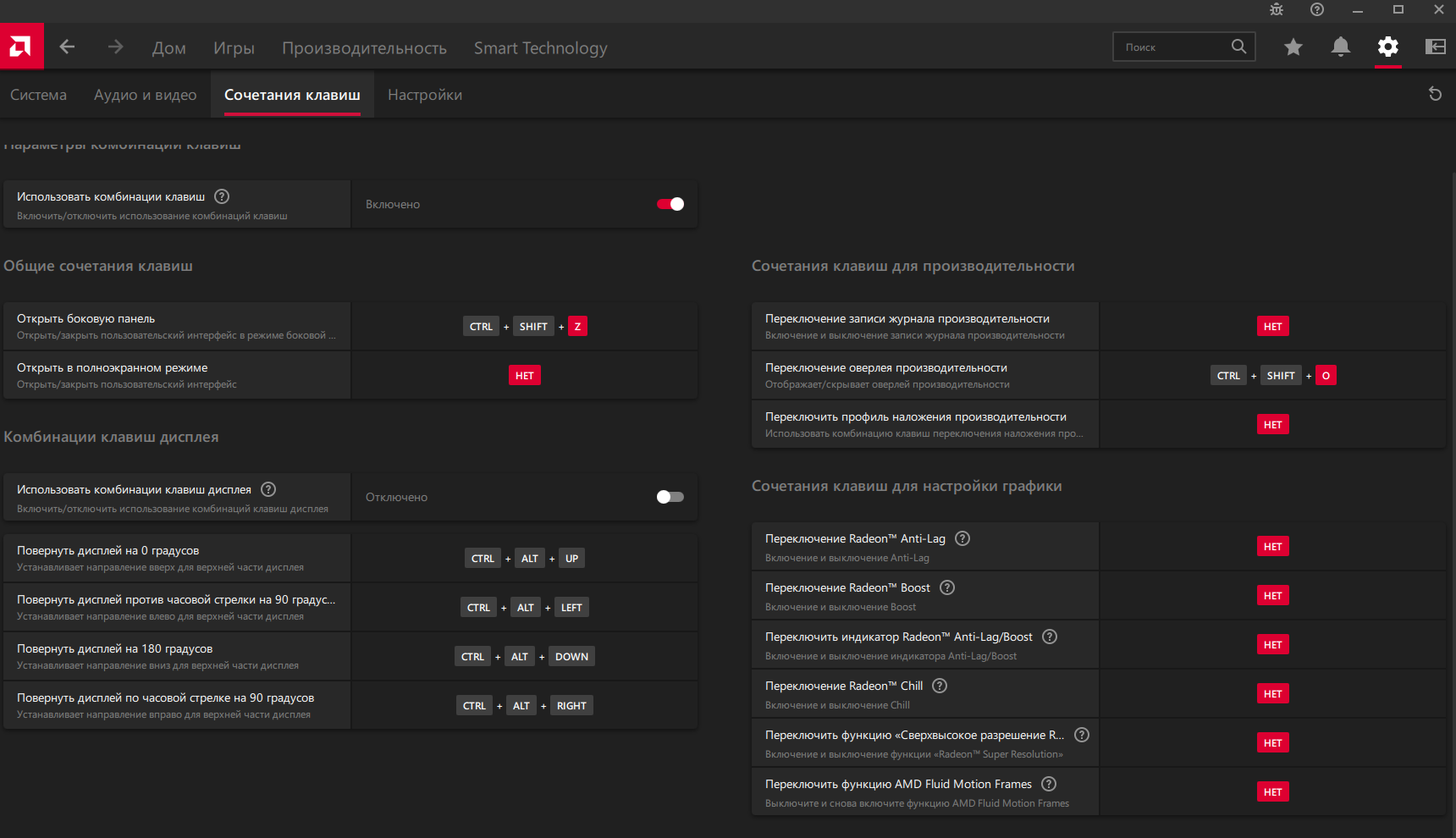This screenshot has height=838, width=1456.
Task: Go back with the left arrow icon
Action: point(67,47)
